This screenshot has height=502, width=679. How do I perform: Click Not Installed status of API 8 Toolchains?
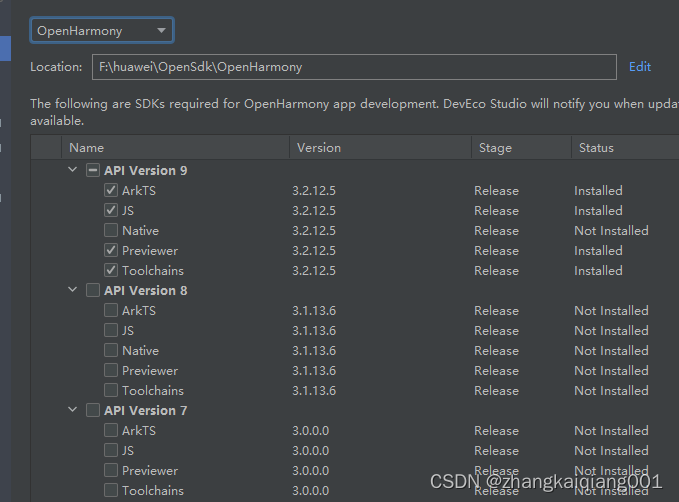pos(611,391)
